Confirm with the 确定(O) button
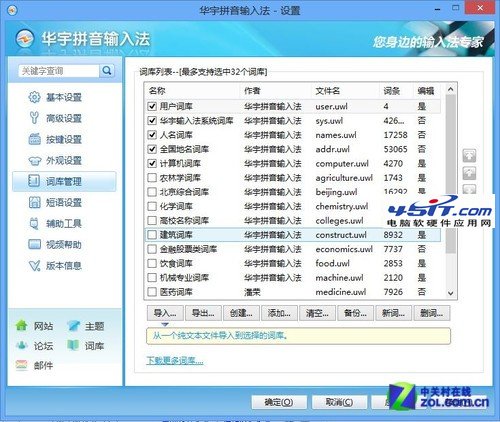 coord(279,402)
